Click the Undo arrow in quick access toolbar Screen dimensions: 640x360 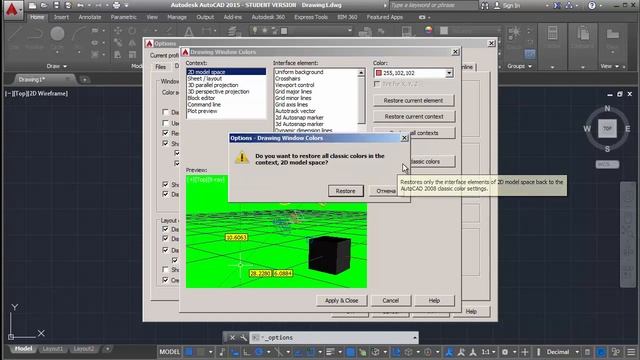click(x=80, y=6)
